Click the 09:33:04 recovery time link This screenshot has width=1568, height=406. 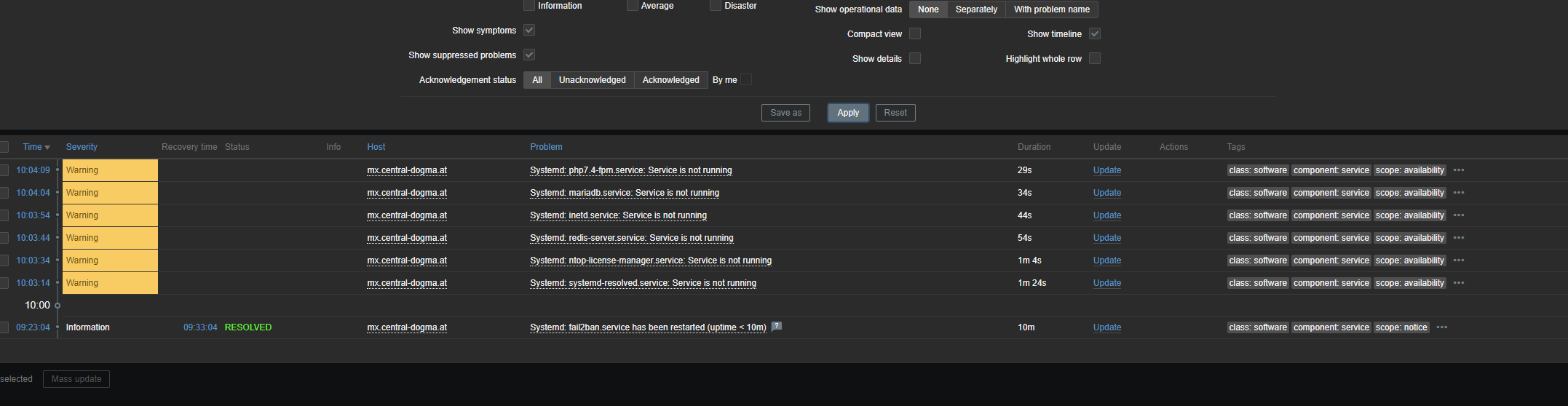tap(200, 327)
